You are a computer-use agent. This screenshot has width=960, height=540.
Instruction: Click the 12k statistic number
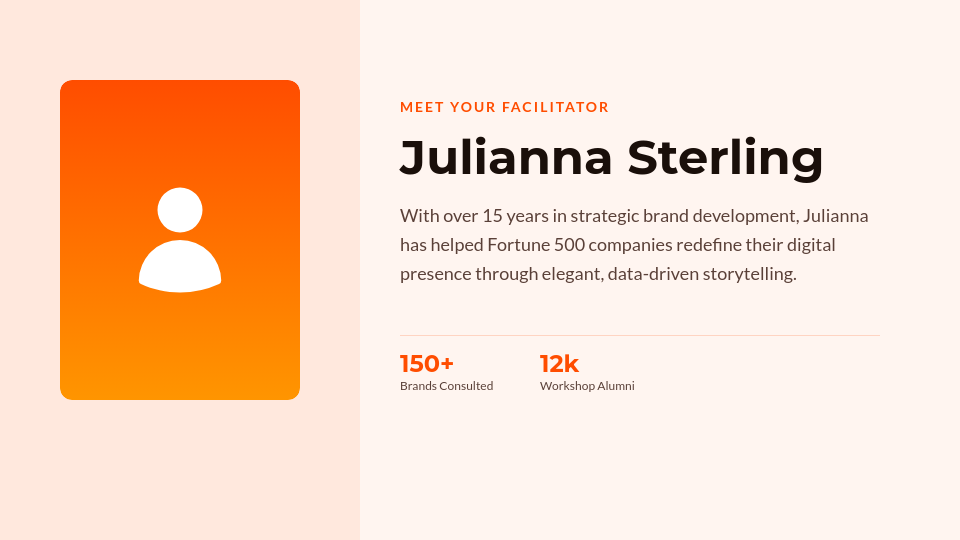pos(559,364)
